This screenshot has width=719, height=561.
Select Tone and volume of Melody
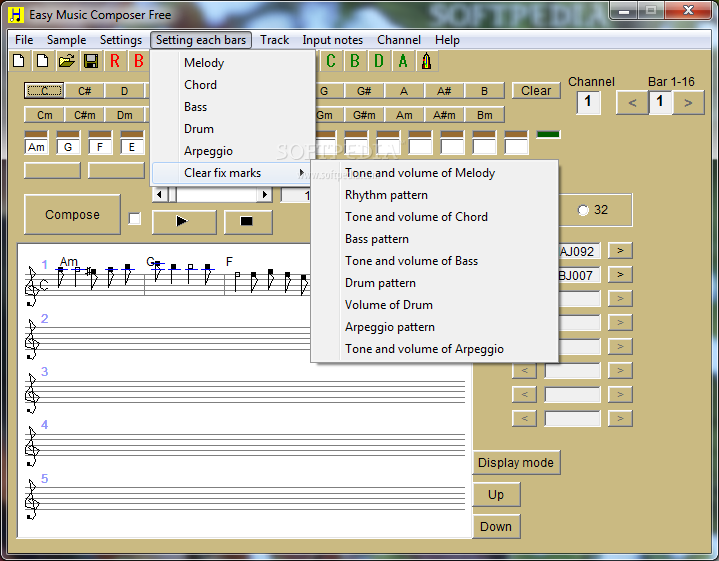click(x=434, y=173)
